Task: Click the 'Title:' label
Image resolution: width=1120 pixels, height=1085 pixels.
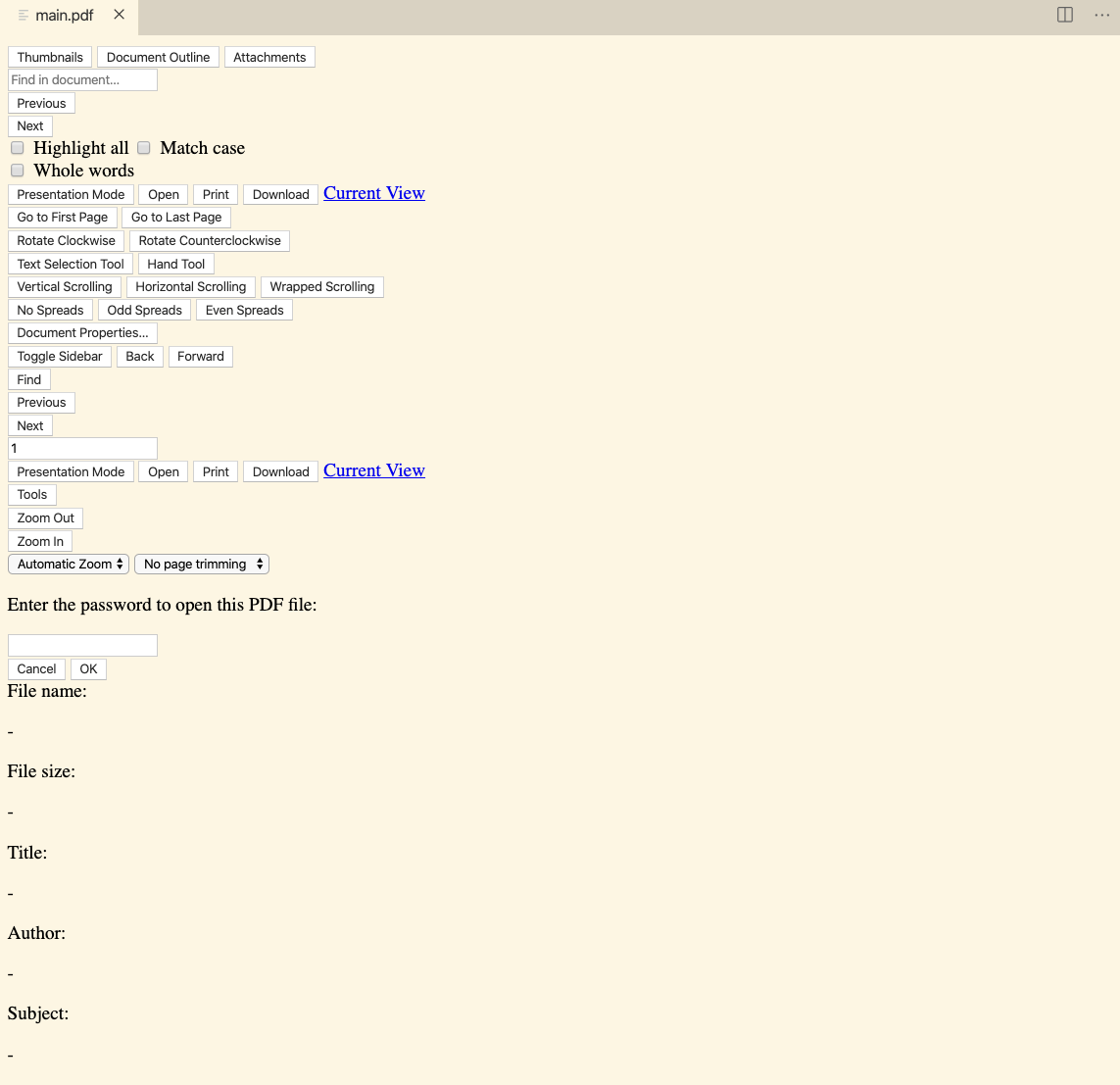Action: pos(27,853)
